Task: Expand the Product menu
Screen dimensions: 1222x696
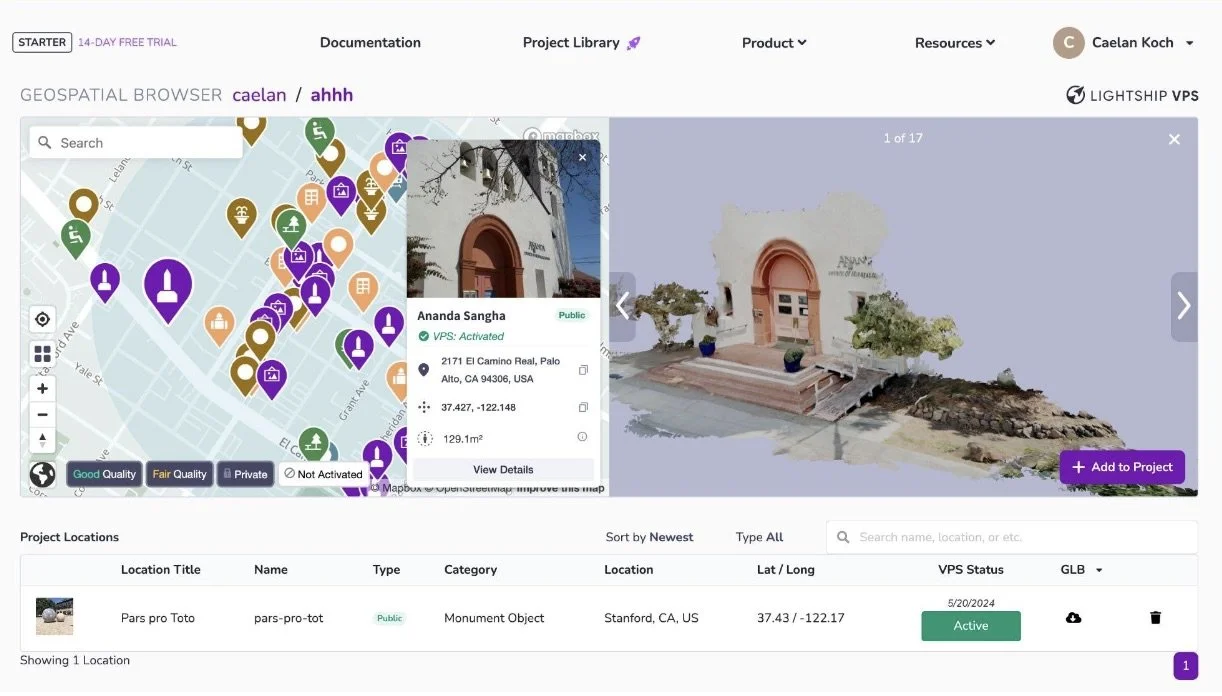Action: [774, 43]
